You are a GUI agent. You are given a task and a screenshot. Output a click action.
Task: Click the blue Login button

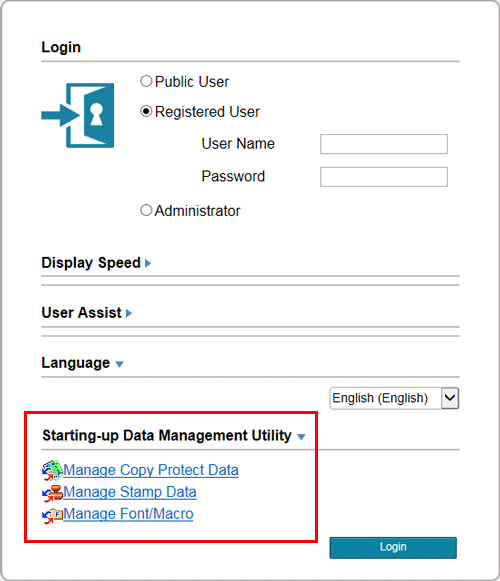(393, 547)
